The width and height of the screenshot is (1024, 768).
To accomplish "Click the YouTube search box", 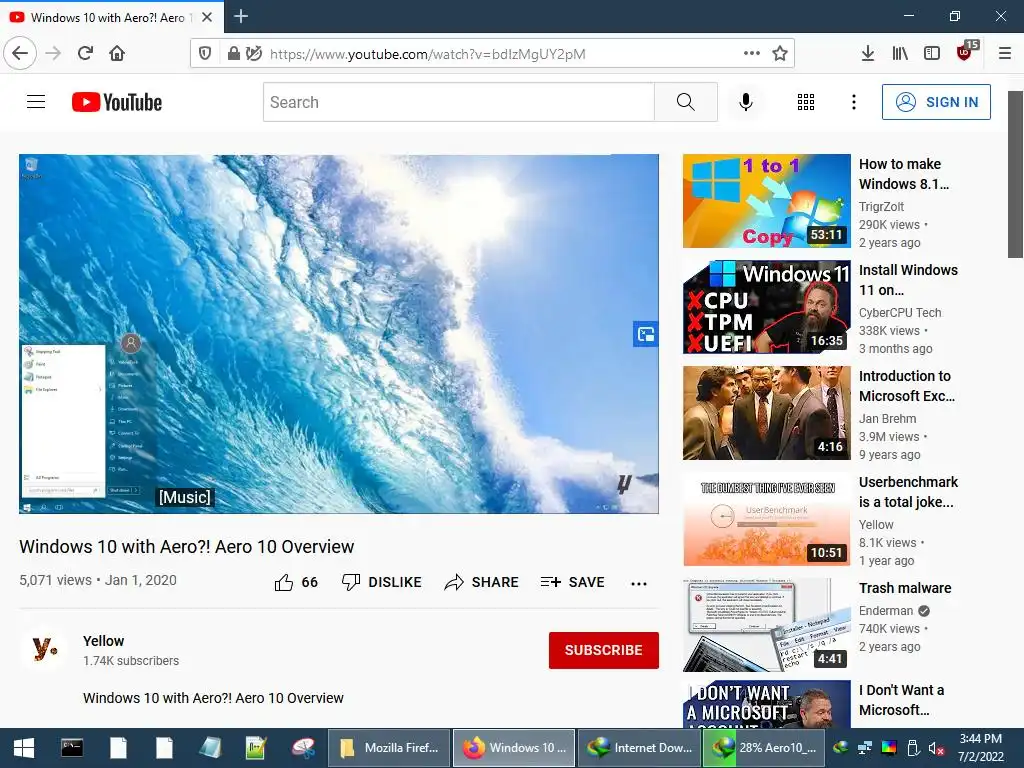I will click(458, 102).
